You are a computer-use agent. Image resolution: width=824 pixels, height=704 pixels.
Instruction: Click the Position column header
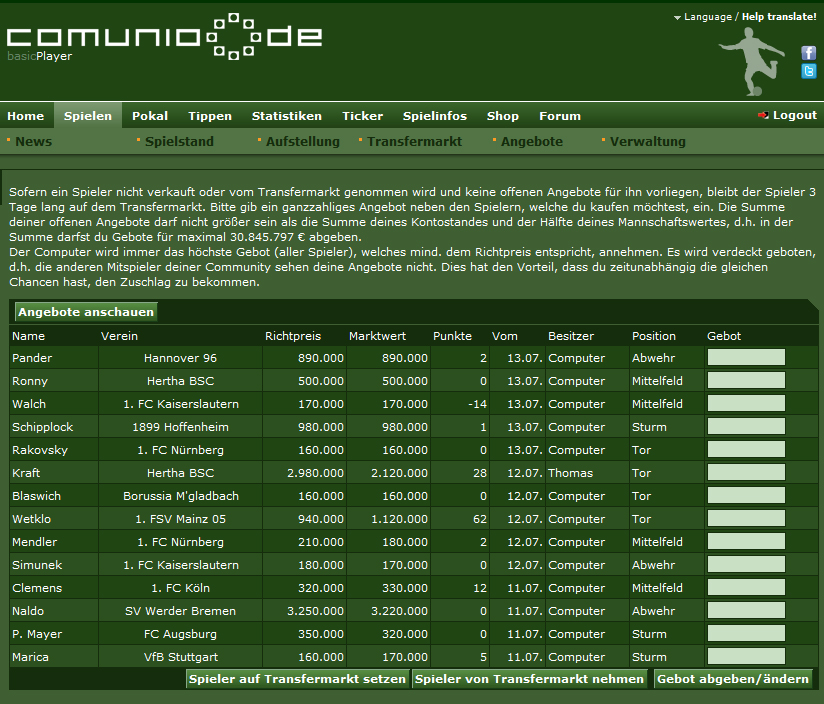(654, 336)
